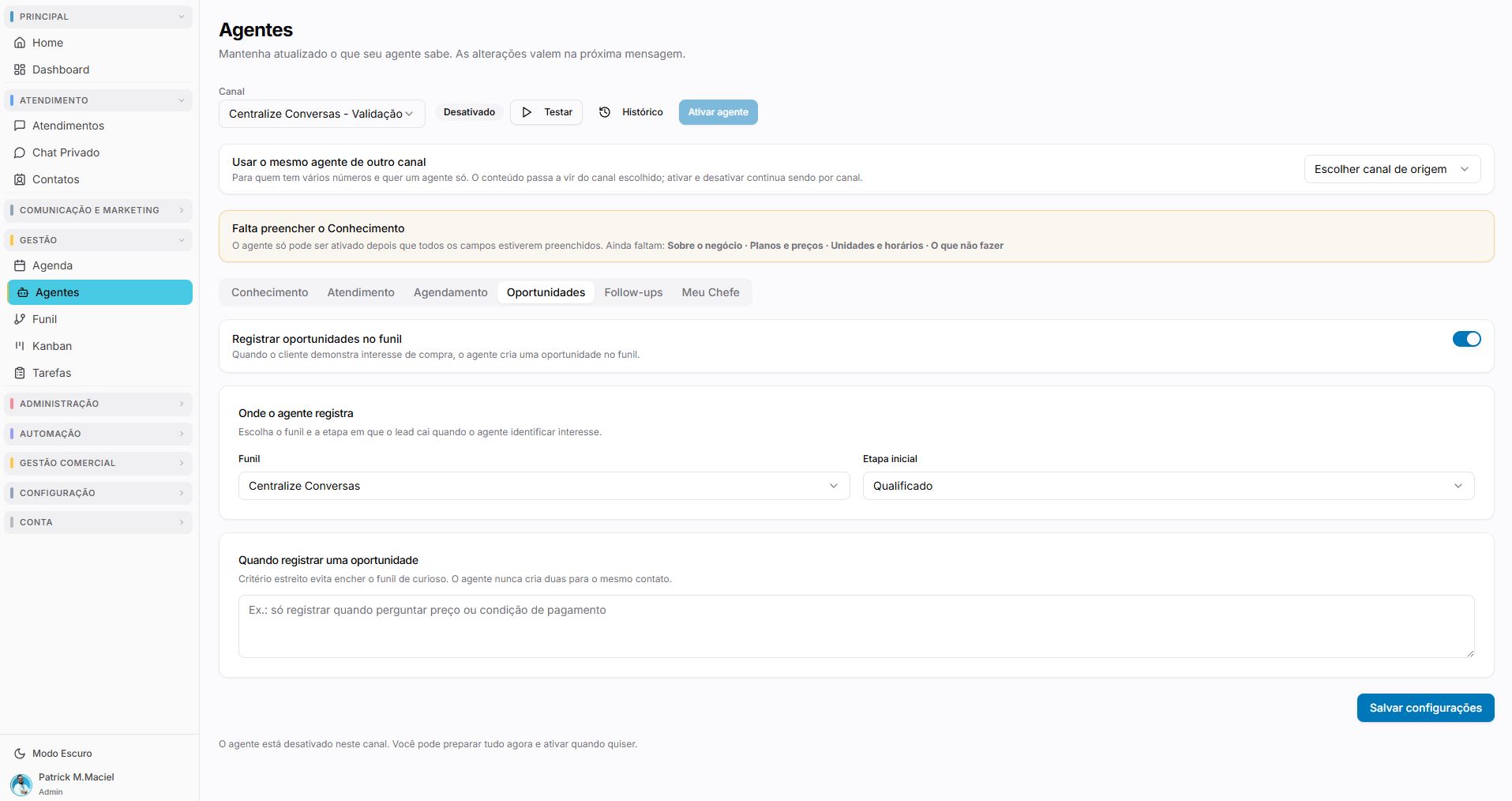Click the Modo Escuro moon icon
1512x801 pixels.
(x=20, y=754)
